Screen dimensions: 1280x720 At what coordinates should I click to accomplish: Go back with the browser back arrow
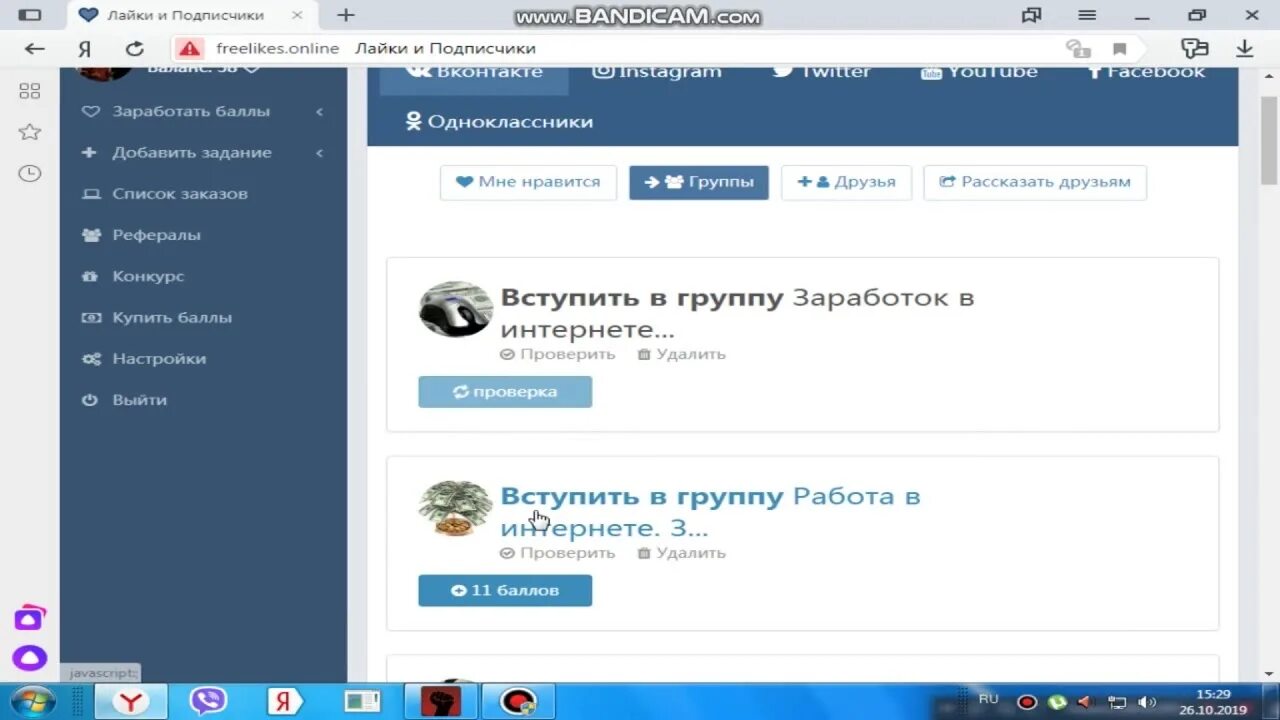click(34, 48)
